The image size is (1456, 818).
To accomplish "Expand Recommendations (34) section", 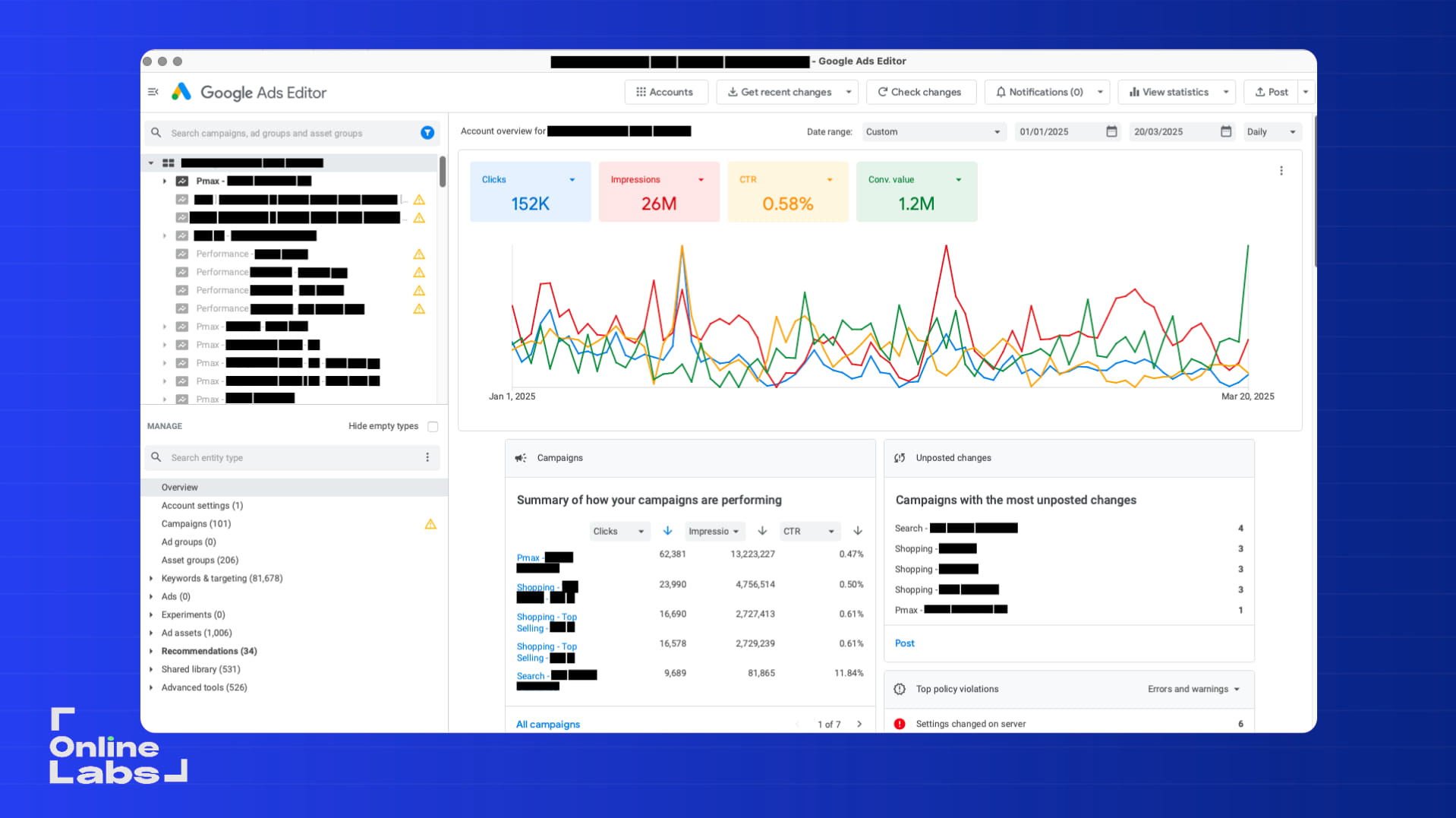I will pos(151,651).
